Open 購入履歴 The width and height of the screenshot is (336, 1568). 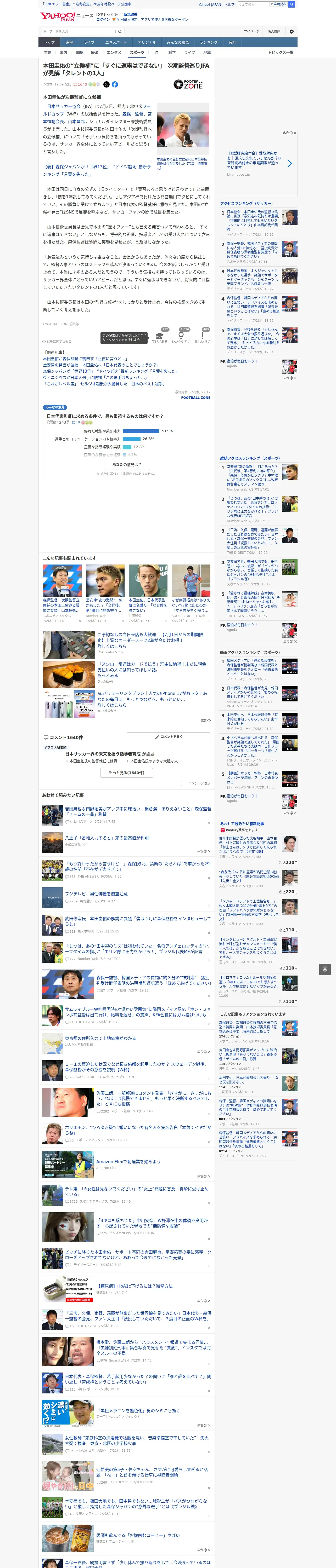274,31
